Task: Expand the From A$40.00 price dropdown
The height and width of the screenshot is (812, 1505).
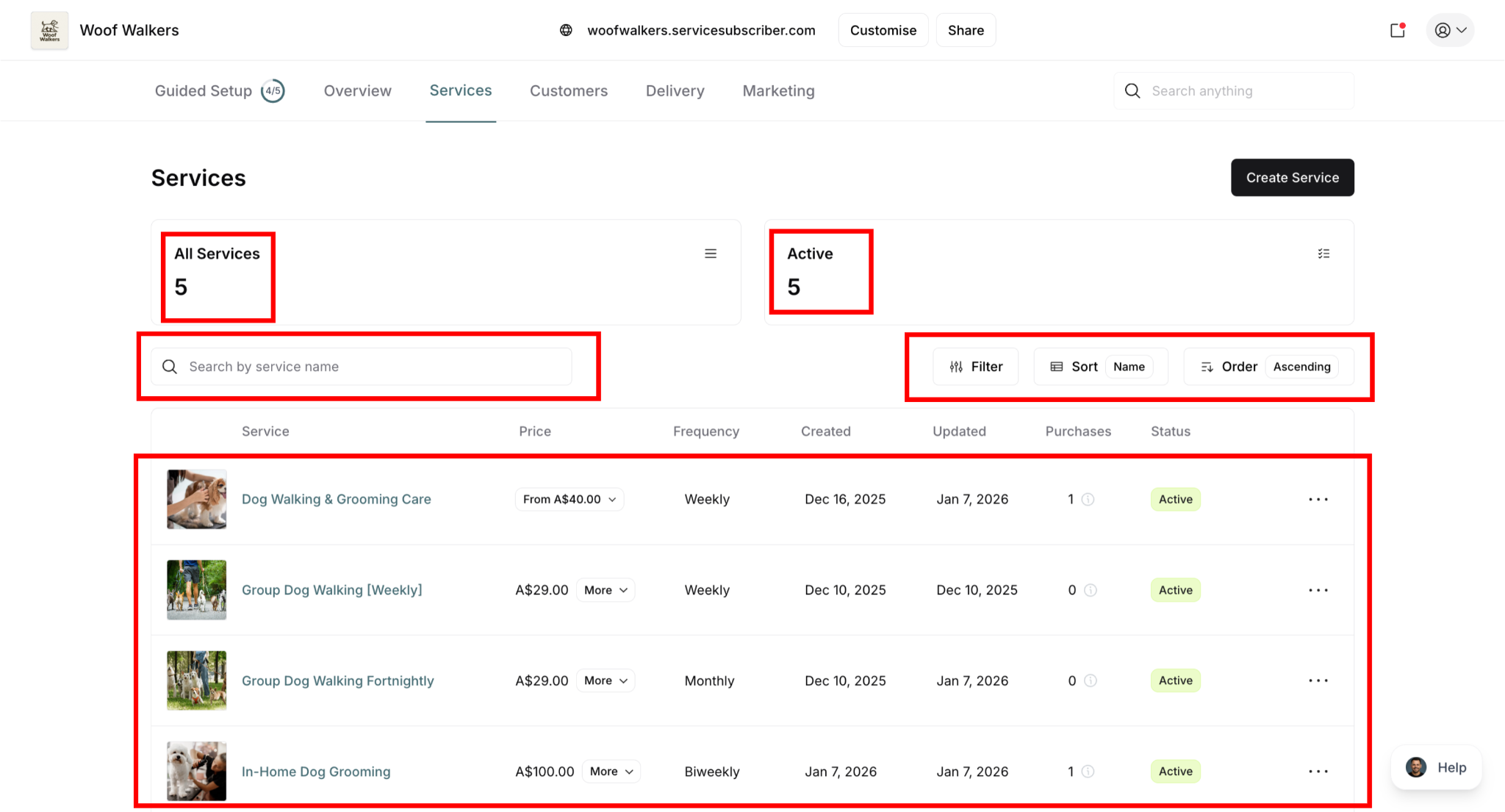Action: pos(570,500)
